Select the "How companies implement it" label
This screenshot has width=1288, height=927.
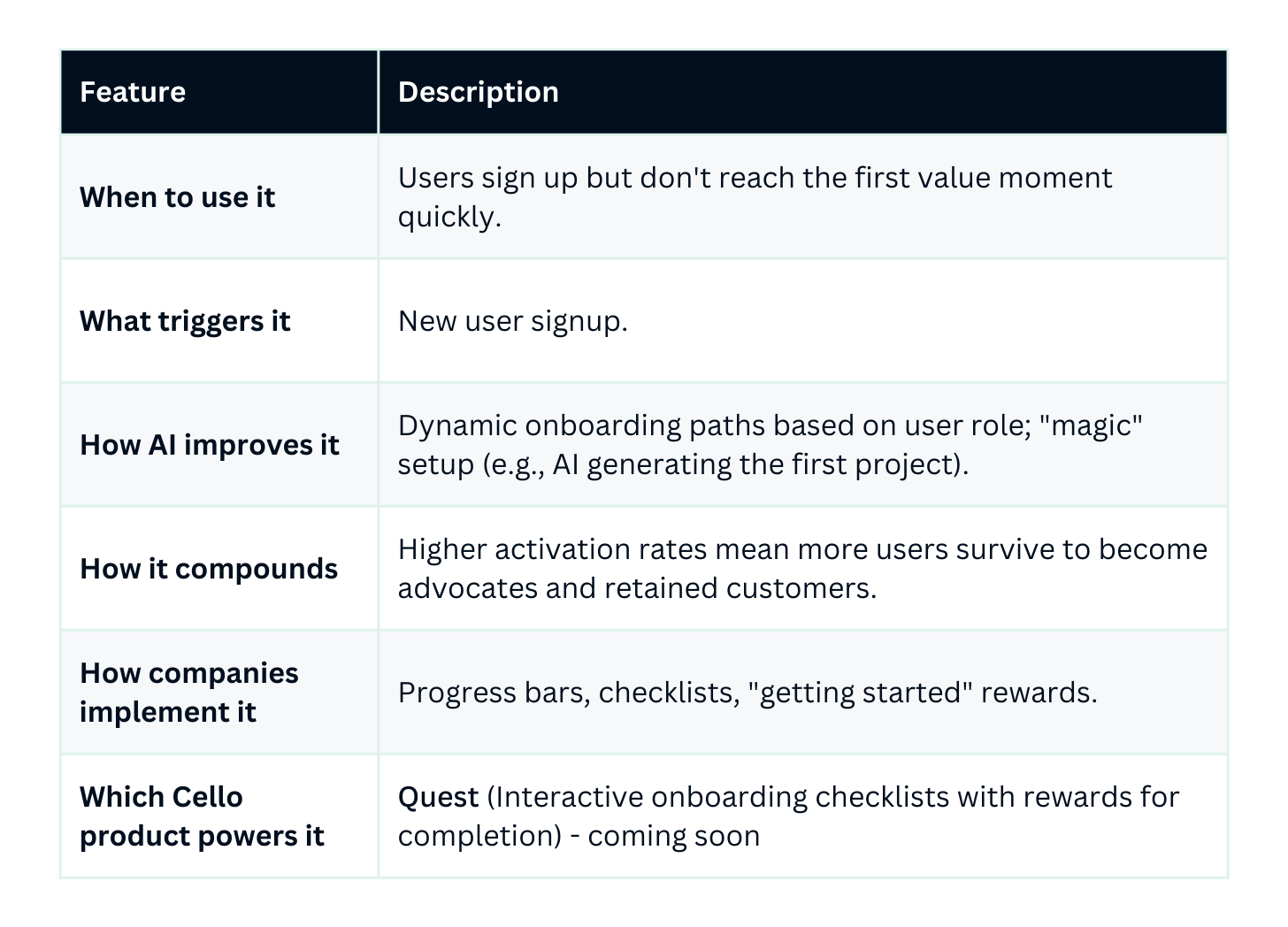point(188,693)
